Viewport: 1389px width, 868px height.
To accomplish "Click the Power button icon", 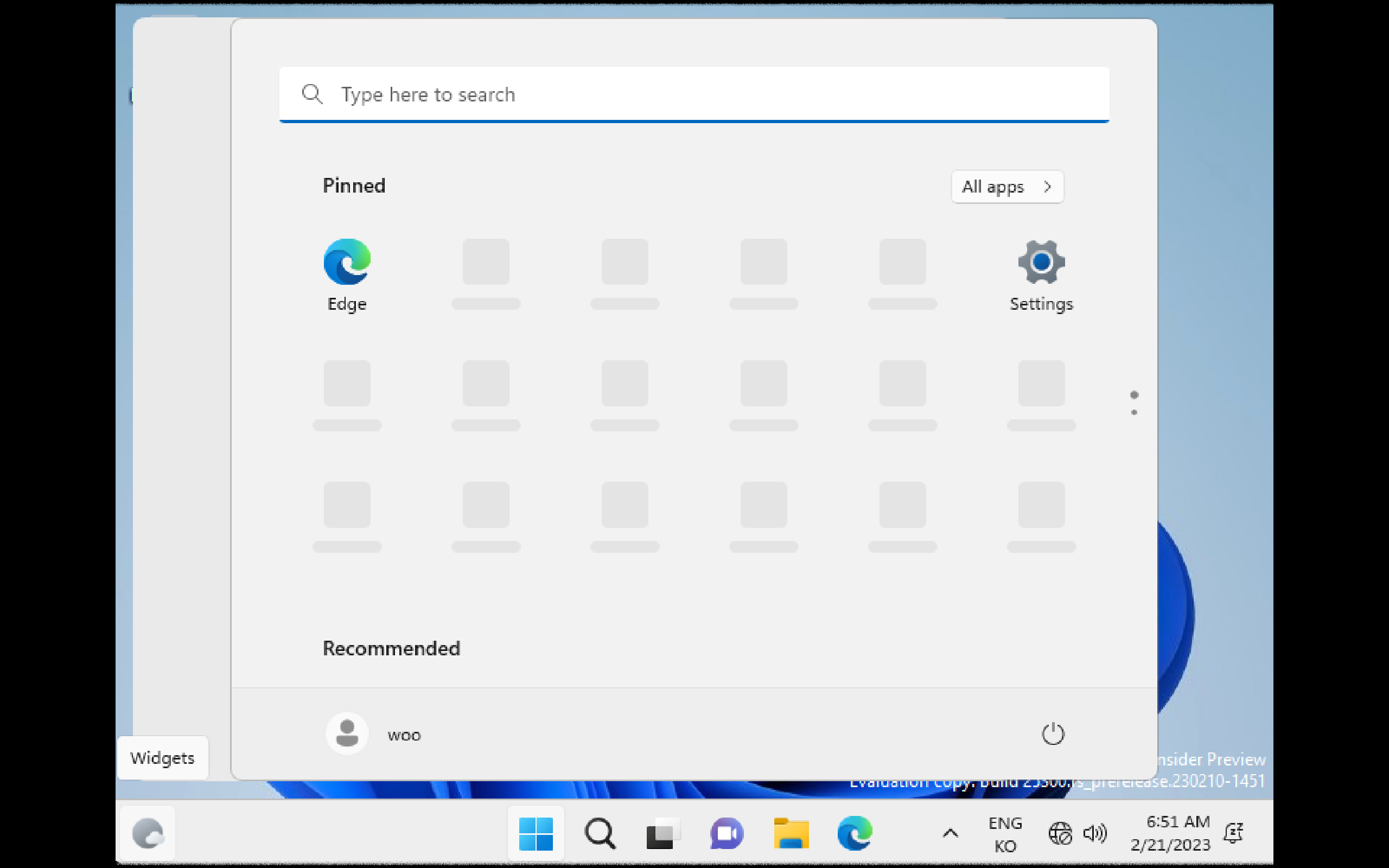I will point(1052,733).
